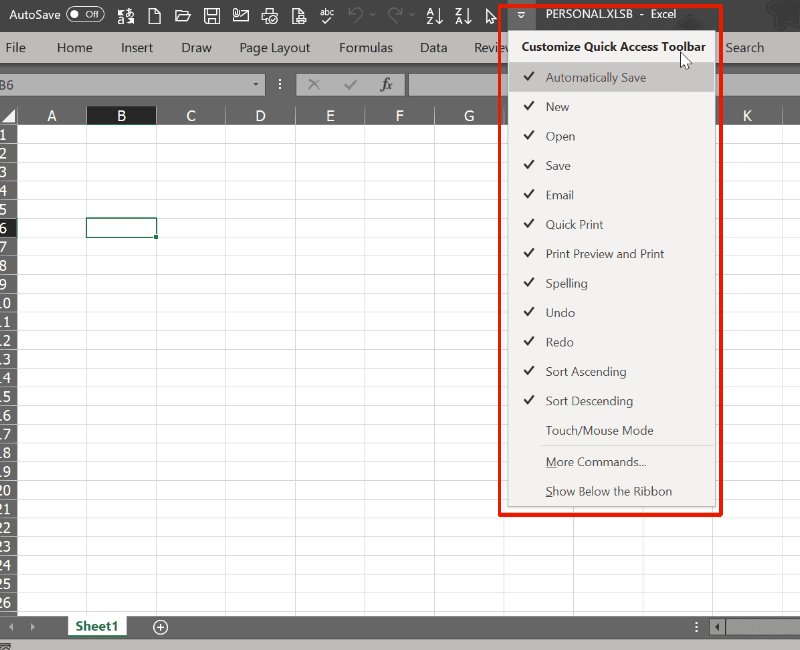Uncheck the New command in menu
Screen dimensions: 800x650
pyautogui.click(x=611, y=107)
